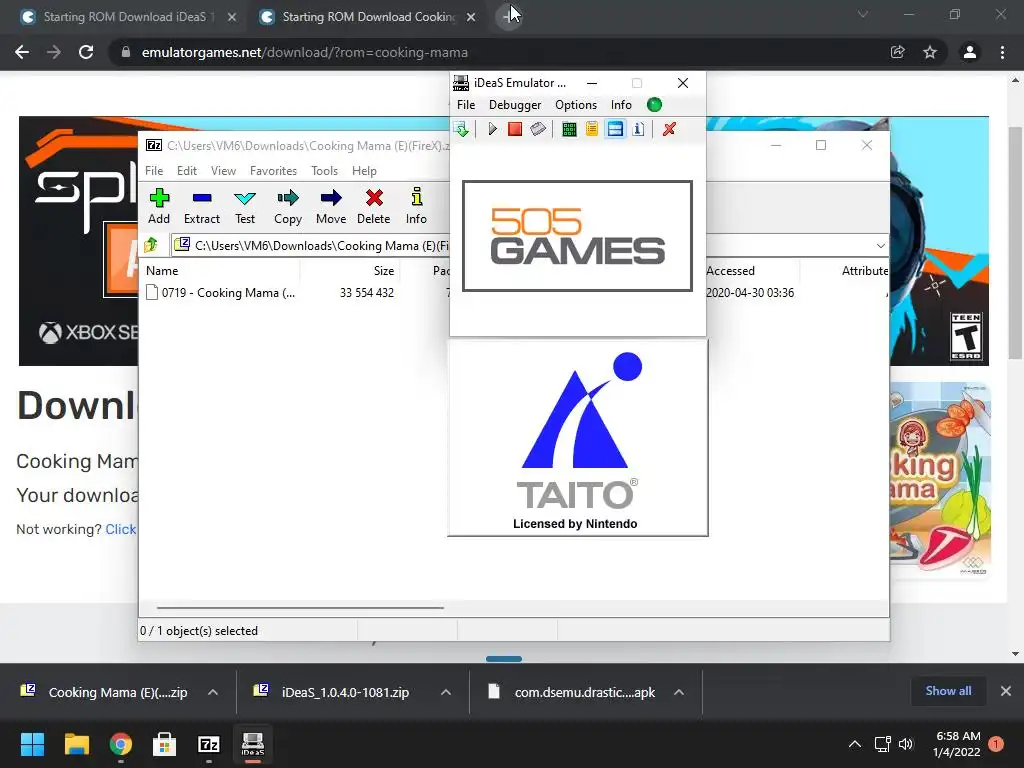
Task: Open the Debugger menu in iDeaS
Action: [x=515, y=104]
